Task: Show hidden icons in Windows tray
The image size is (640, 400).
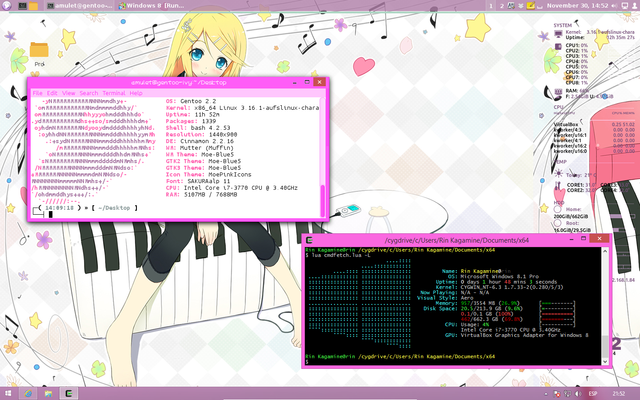Action: click(546, 394)
